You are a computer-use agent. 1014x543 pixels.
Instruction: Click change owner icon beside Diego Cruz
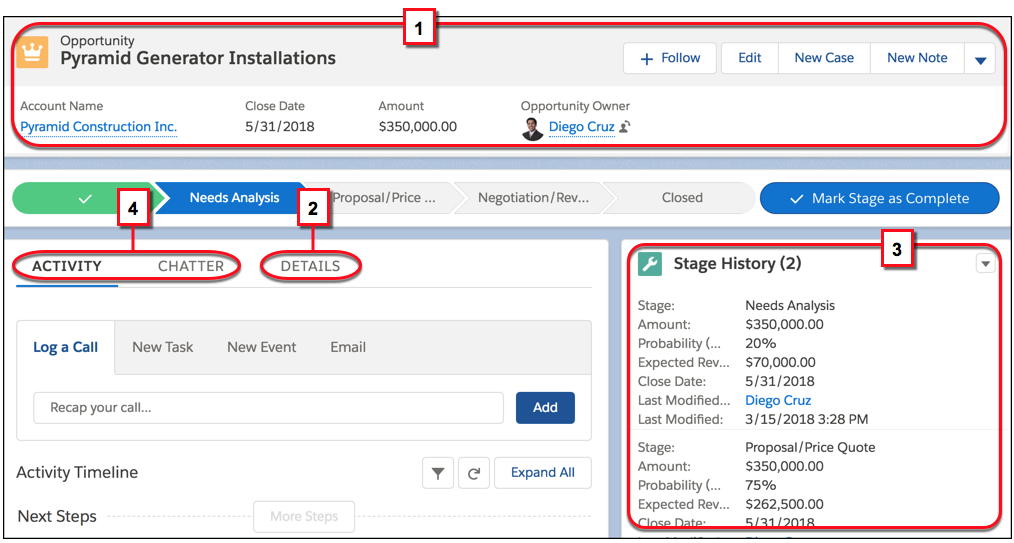pyautogui.click(x=624, y=127)
